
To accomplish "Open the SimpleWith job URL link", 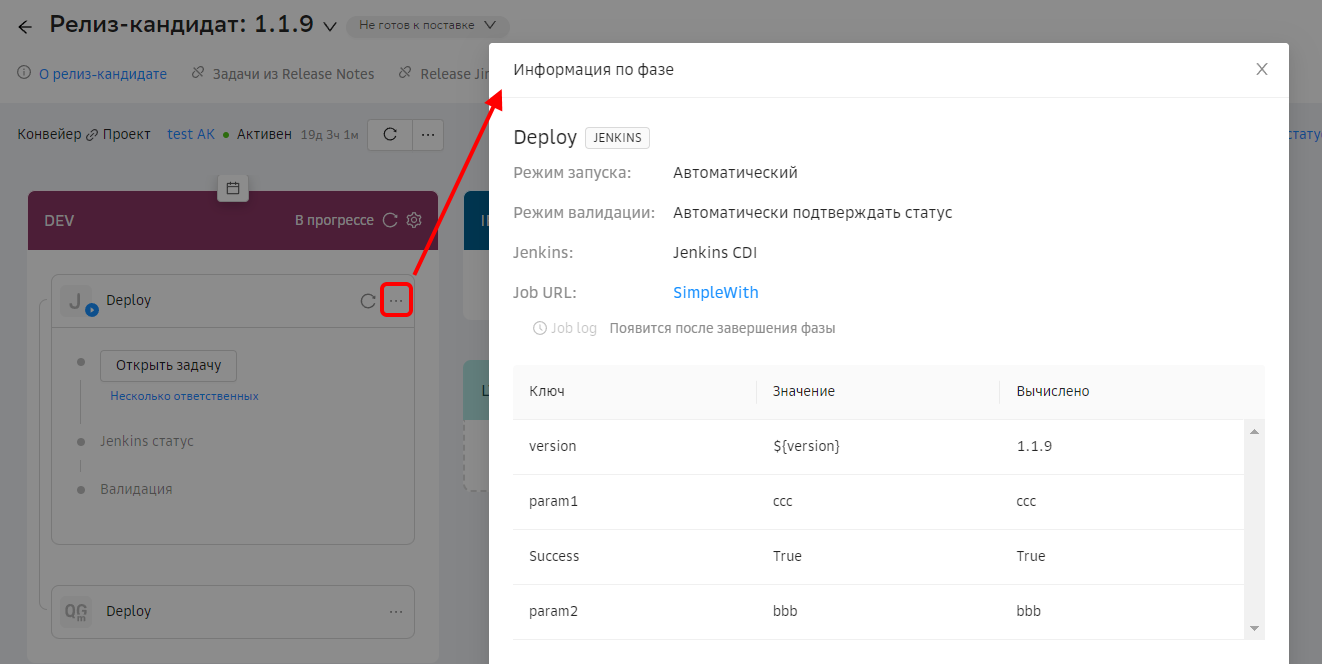I will (715, 293).
